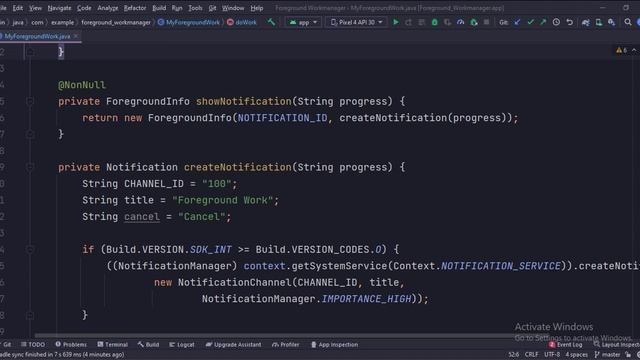
Task: Open the Edit menu
Action: pyautogui.click(x=18, y=8)
